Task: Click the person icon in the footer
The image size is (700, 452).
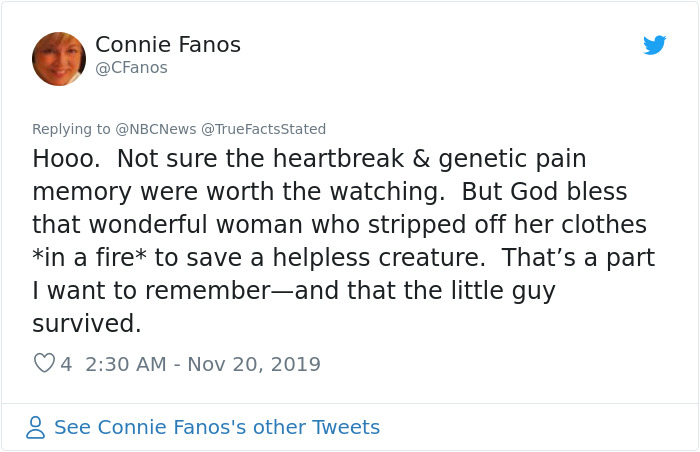Action: pyautogui.click(x=36, y=427)
